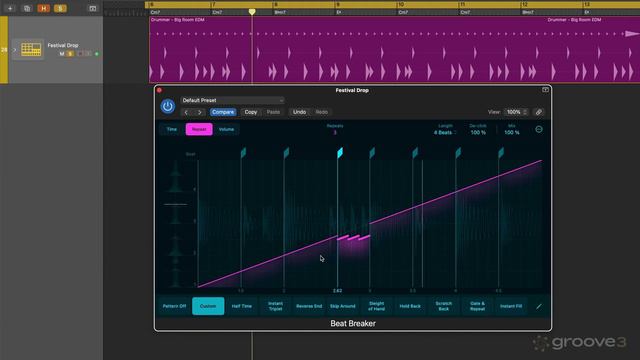Click the pencil edit patterns icon
The height and width of the screenshot is (360, 640).
click(x=539, y=306)
